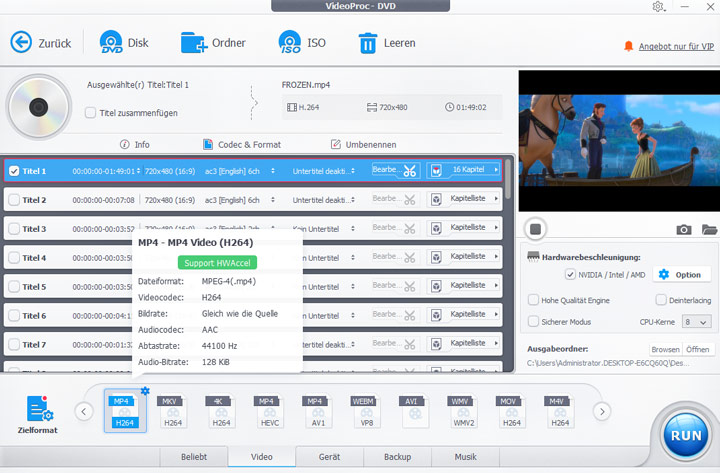Click Öffnen to open the output folder
The height and width of the screenshot is (473, 720).
[x=698, y=349]
